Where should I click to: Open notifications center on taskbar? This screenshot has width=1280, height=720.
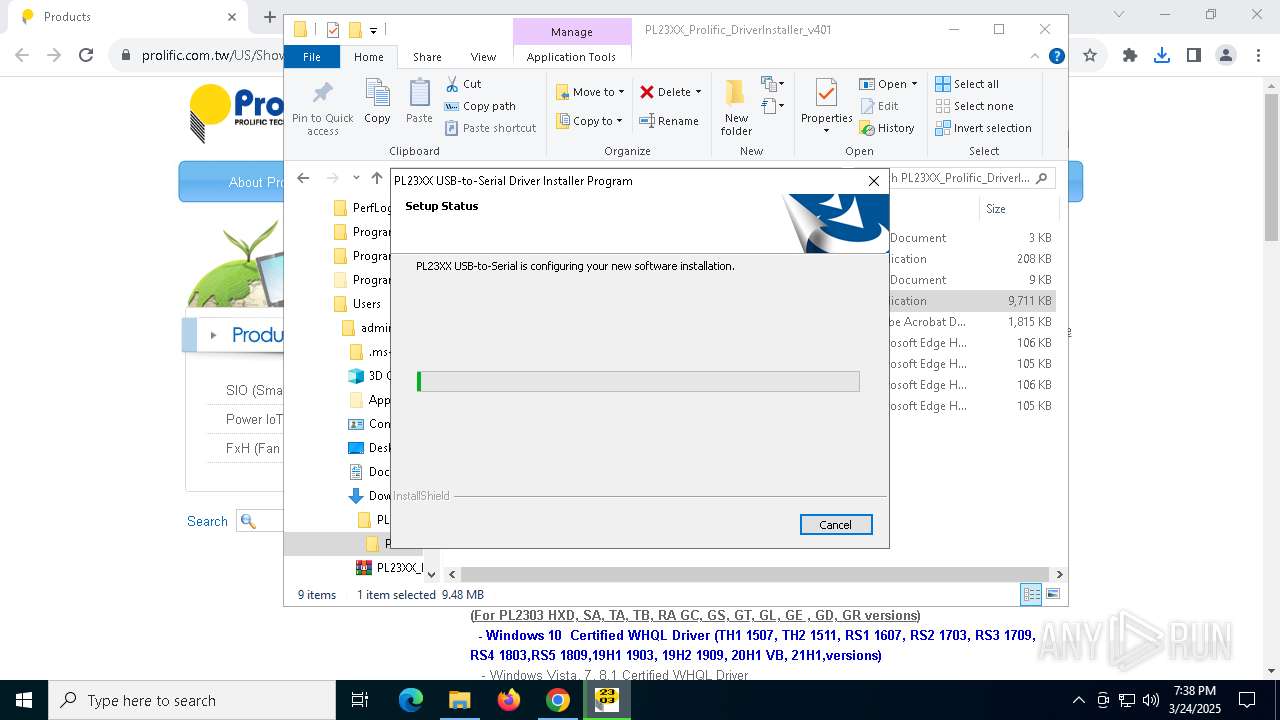(1247, 700)
